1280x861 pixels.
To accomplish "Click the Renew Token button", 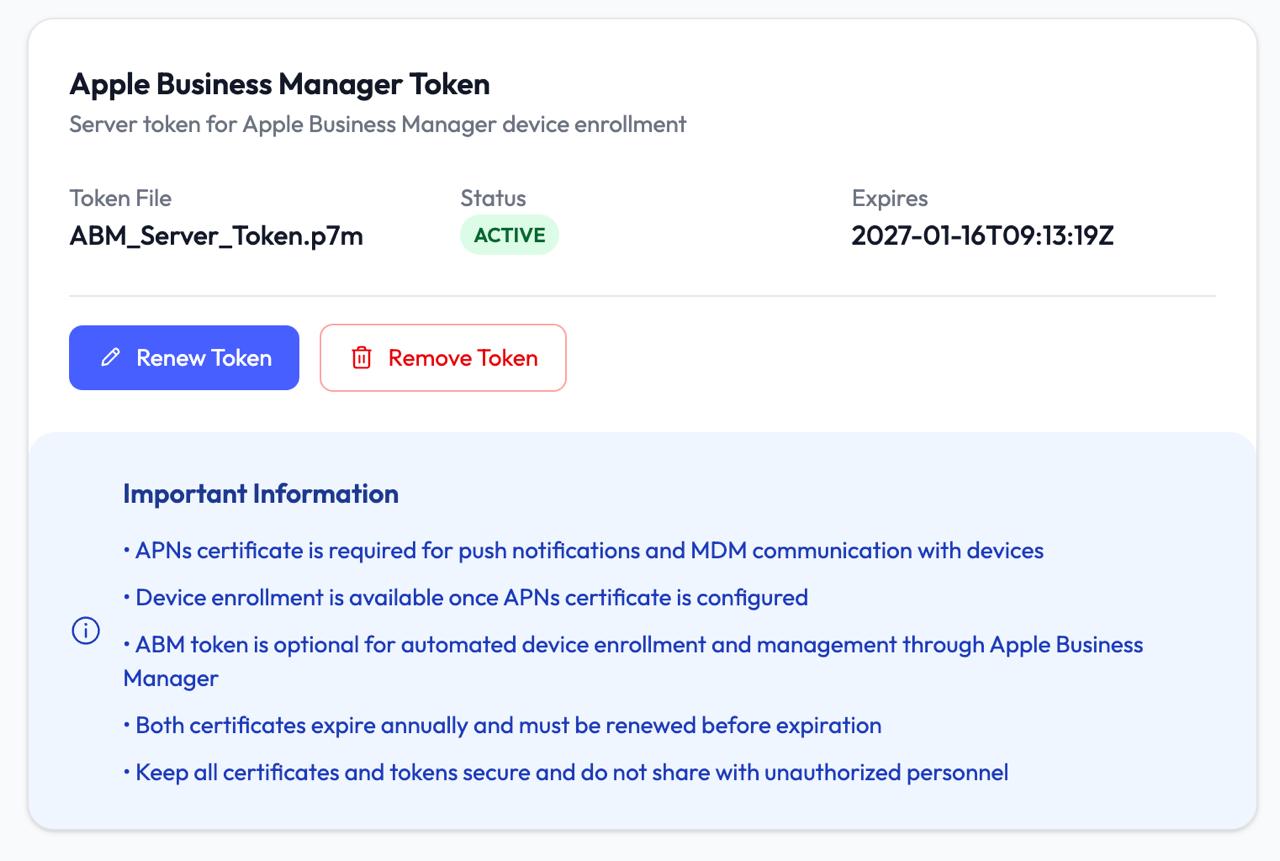I will [184, 358].
